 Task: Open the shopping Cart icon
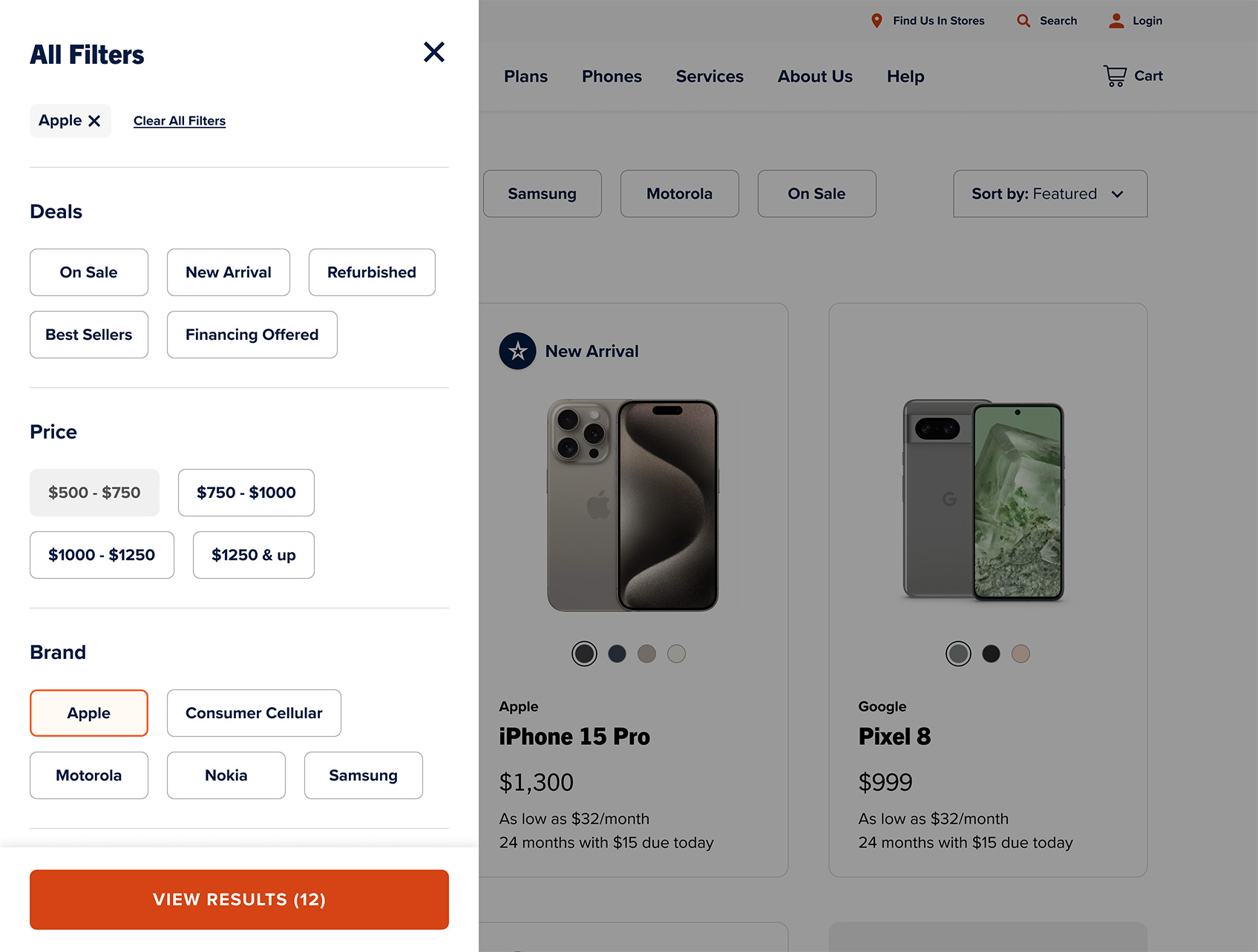[x=1115, y=76]
